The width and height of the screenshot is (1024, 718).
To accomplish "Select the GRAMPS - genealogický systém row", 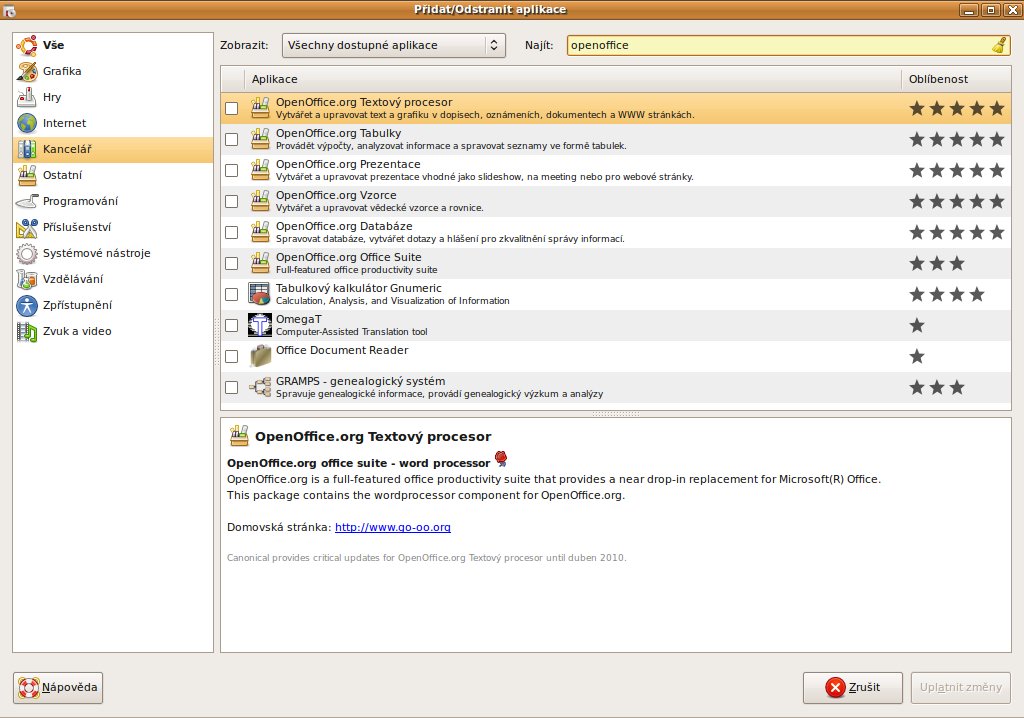I will (x=616, y=387).
